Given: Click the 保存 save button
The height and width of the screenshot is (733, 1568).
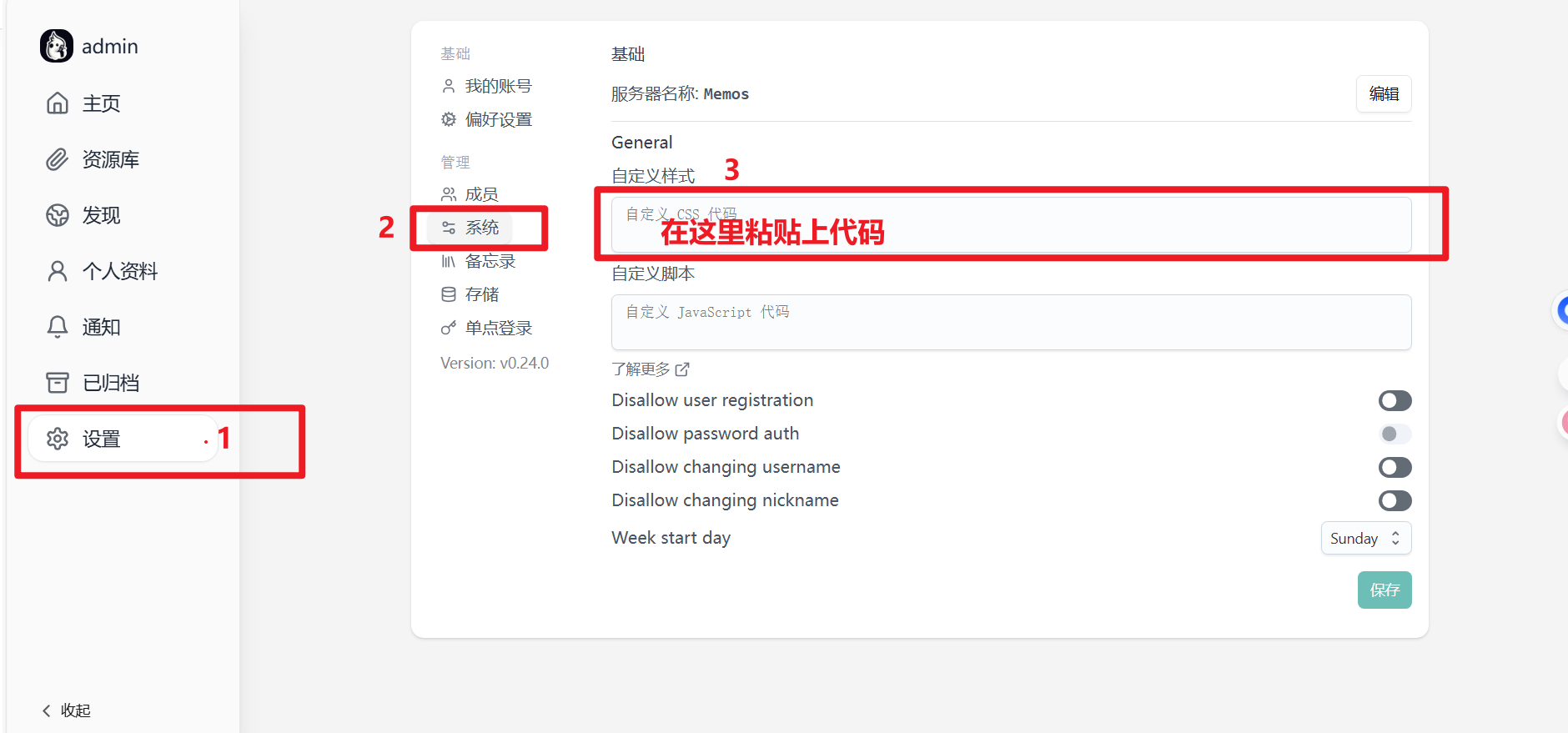Looking at the screenshot, I should 1384,590.
